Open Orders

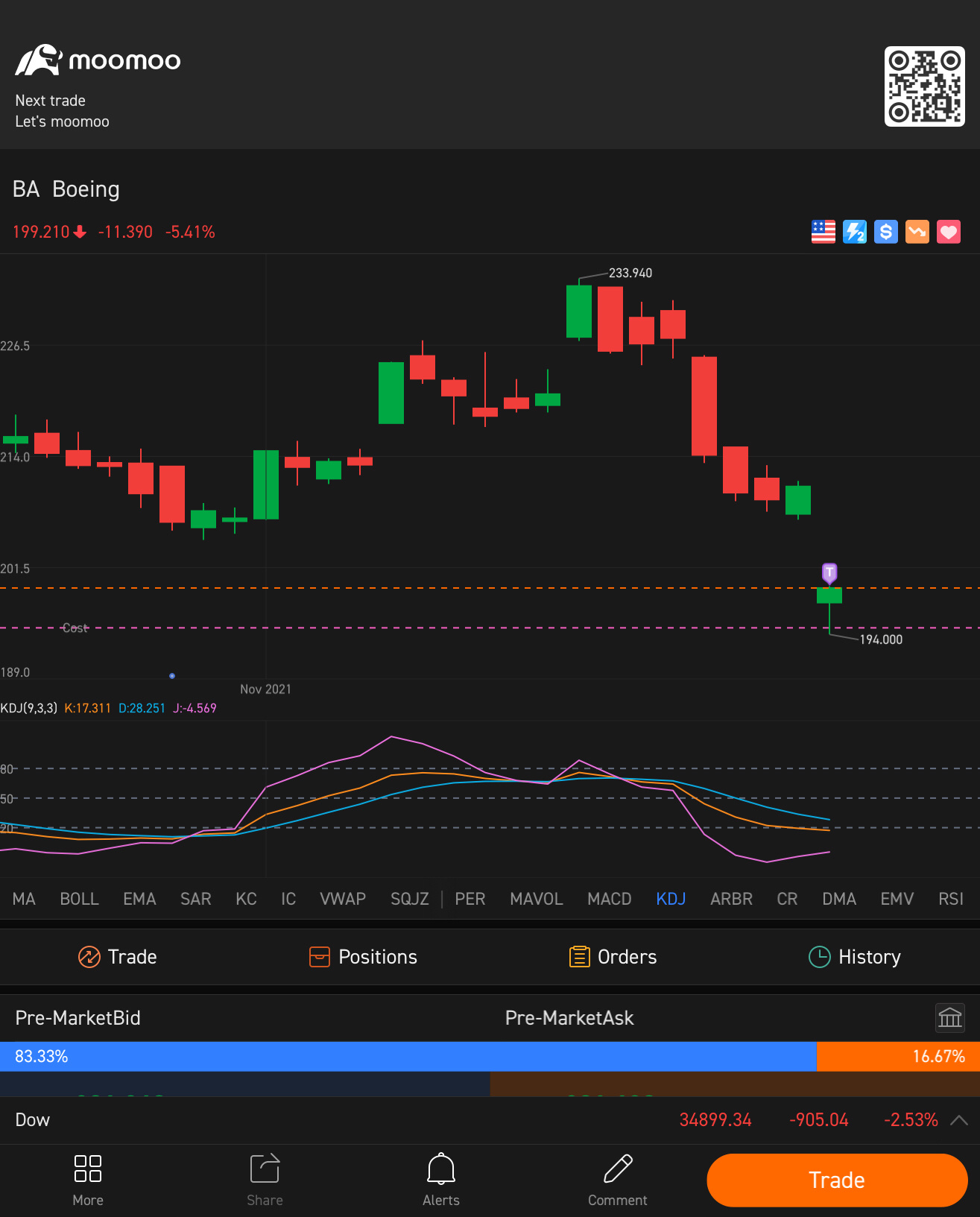tap(613, 957)
